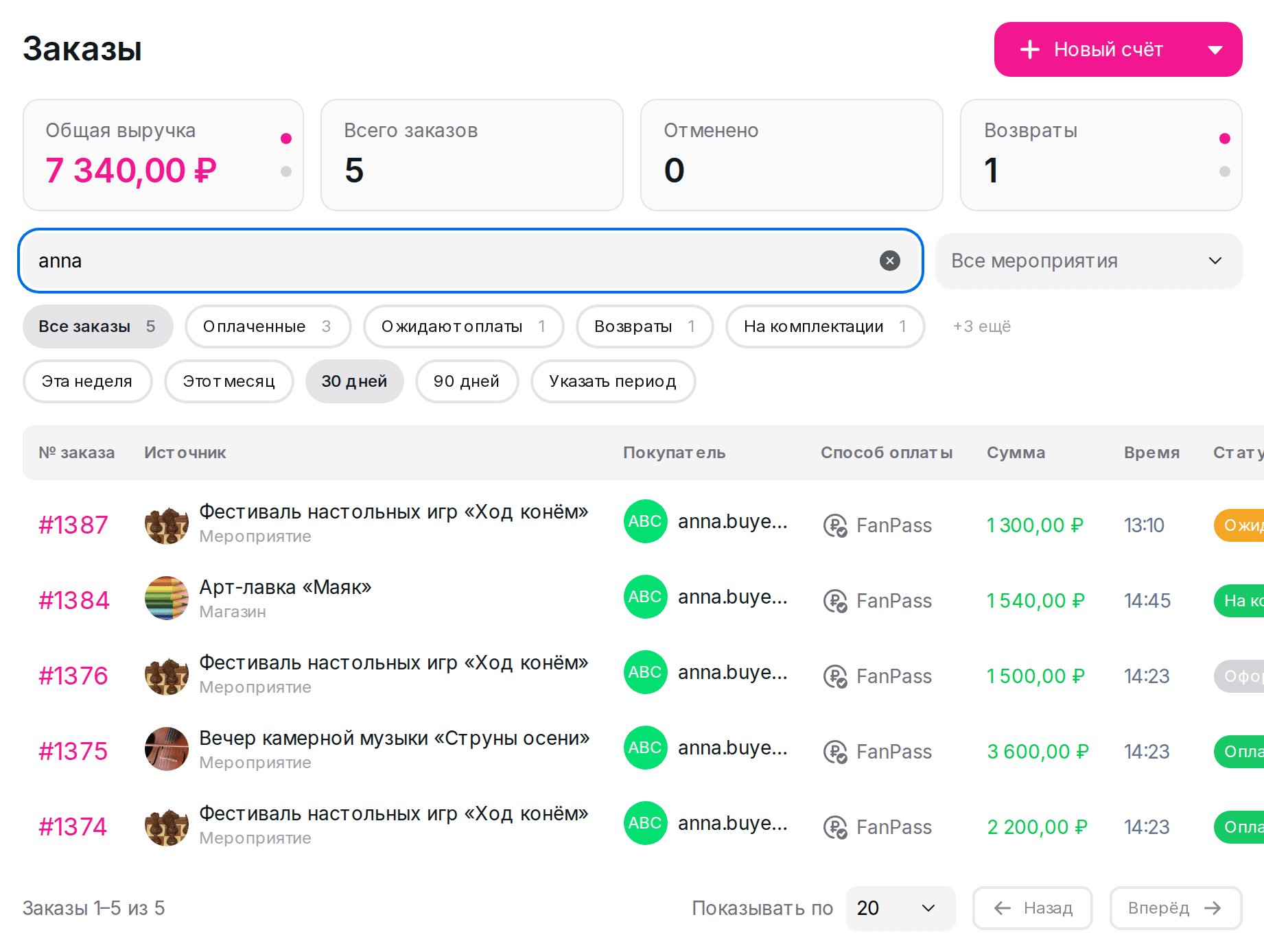1264x952 pixels.
Task: Click the 3 600,00 ₽ amount
Action: point(1038,752)
